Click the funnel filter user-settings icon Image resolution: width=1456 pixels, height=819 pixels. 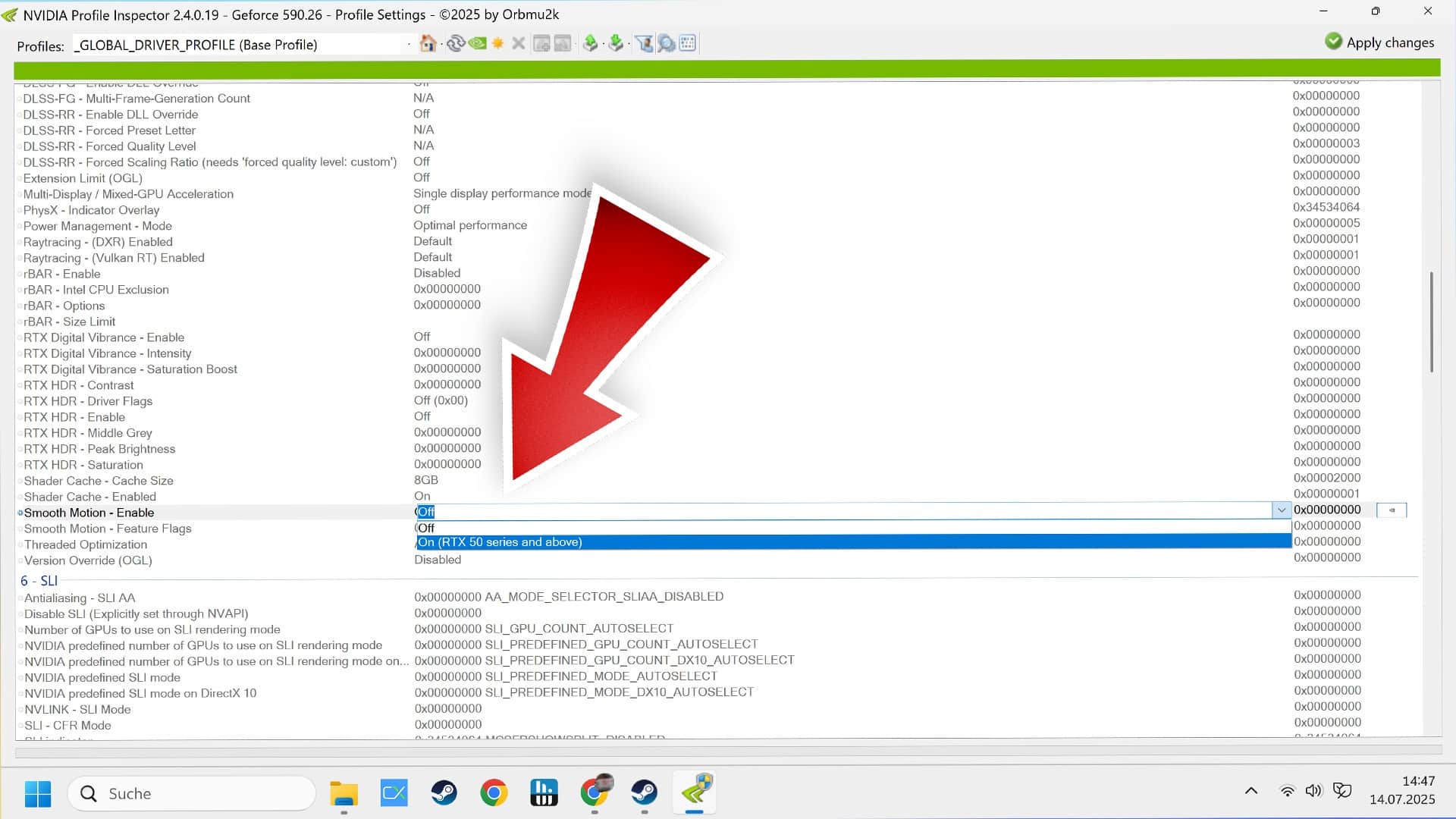pyautogui.click(x=644, y=43)
